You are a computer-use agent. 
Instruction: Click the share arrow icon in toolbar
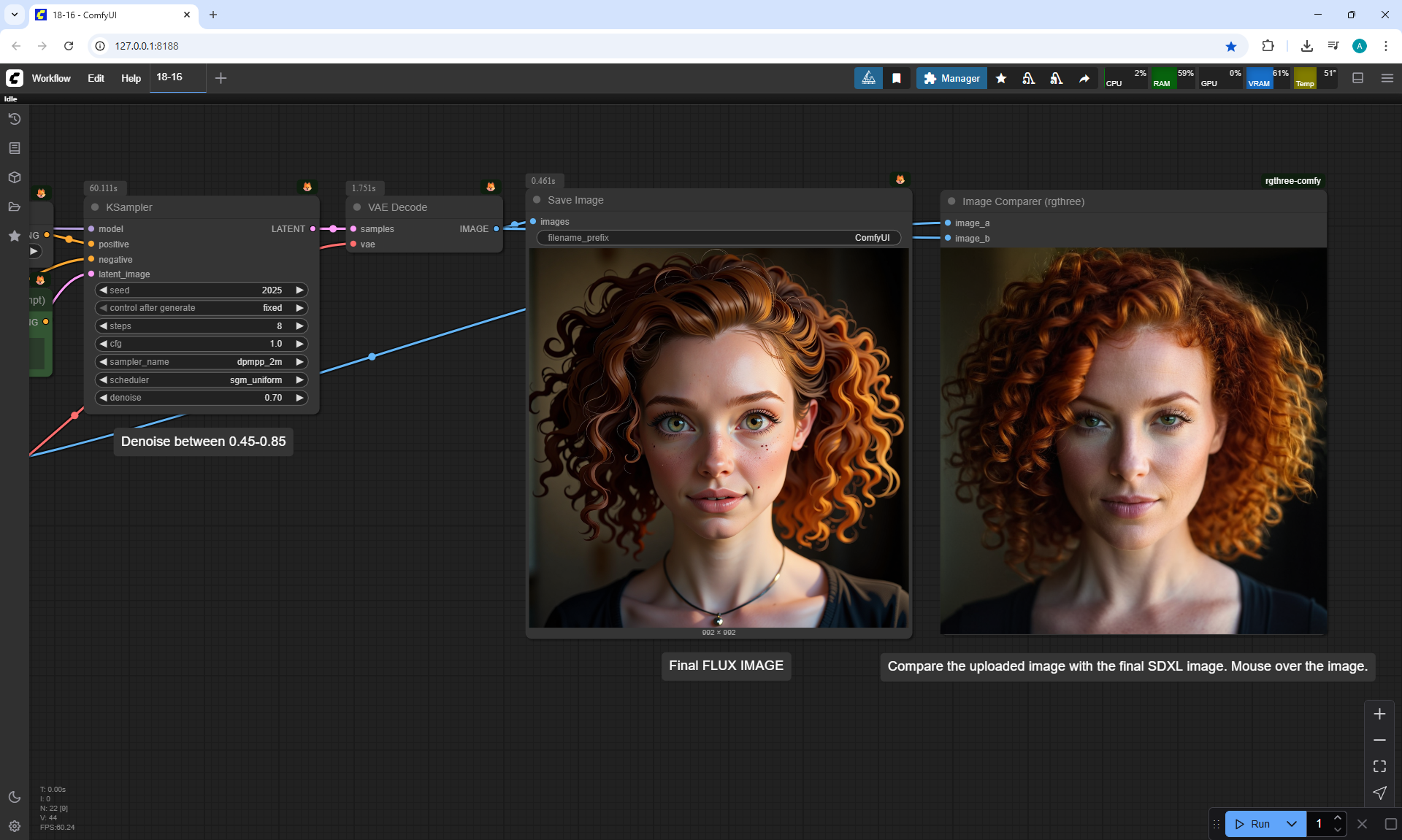[x=1084, y=78]
